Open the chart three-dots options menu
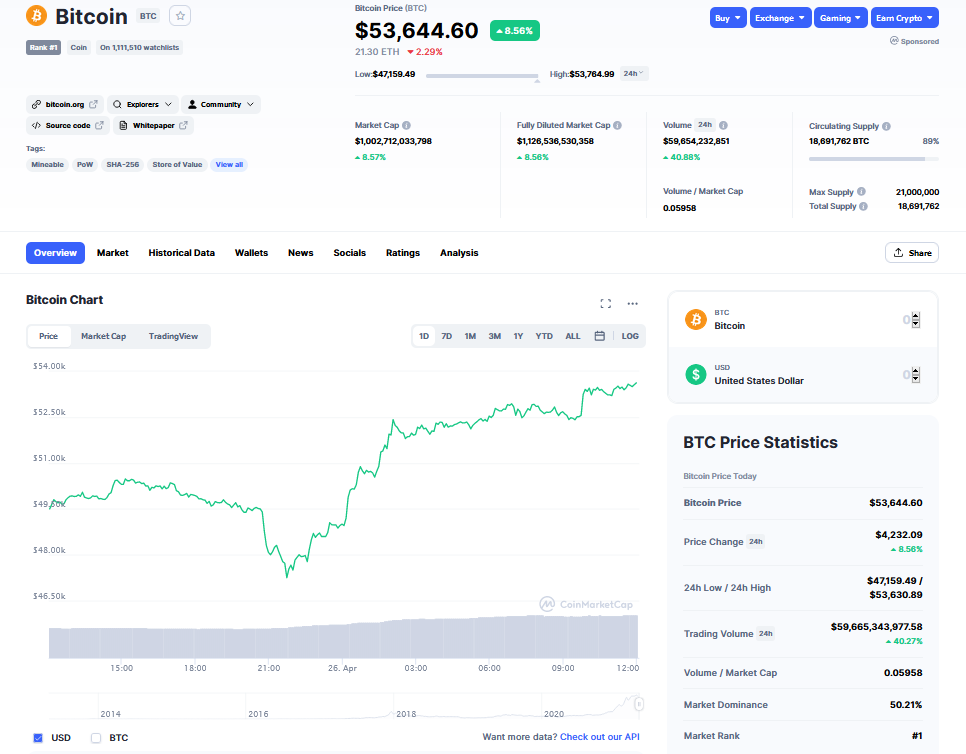Screen dimensions: 966x754 tap(632, 303)
